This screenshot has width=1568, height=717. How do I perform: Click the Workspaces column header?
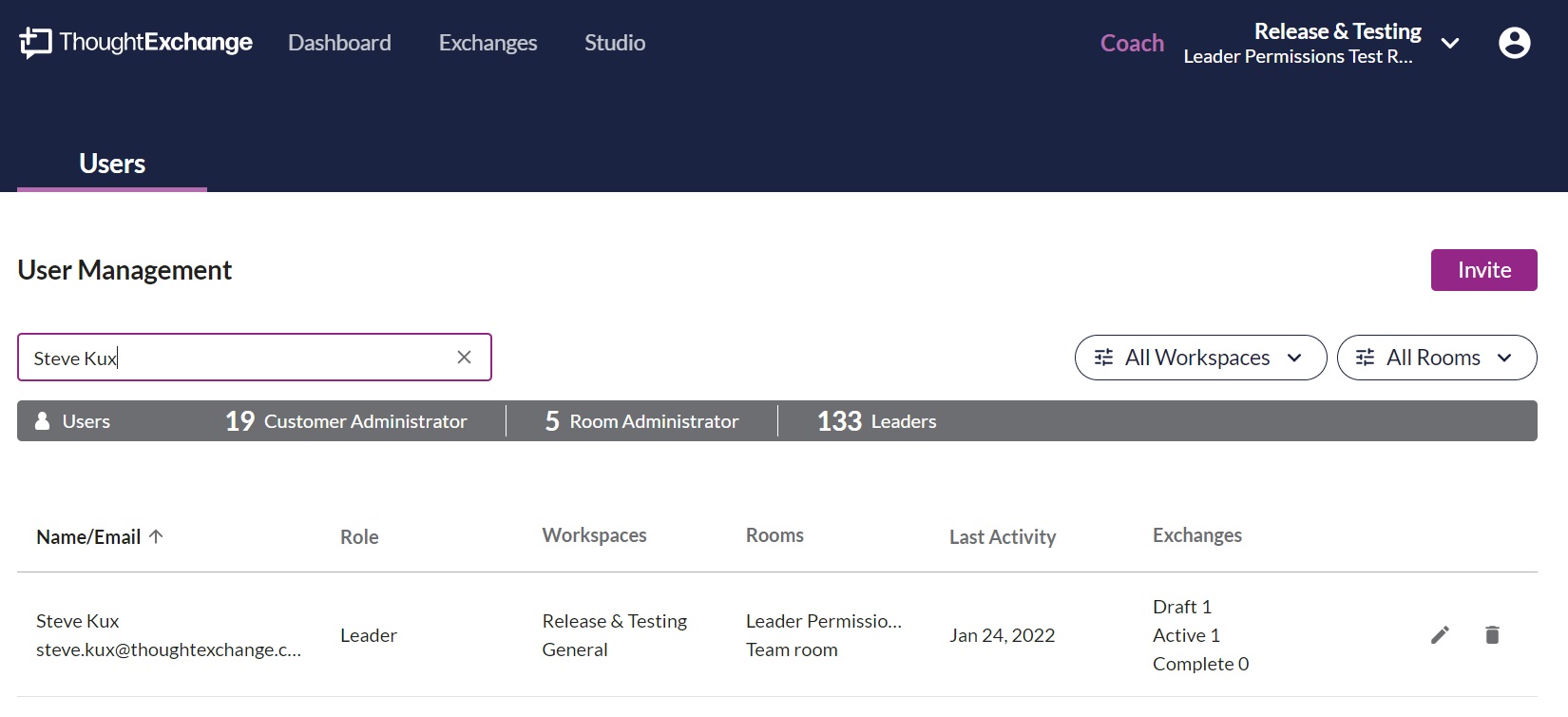click(x=594, y=535)
